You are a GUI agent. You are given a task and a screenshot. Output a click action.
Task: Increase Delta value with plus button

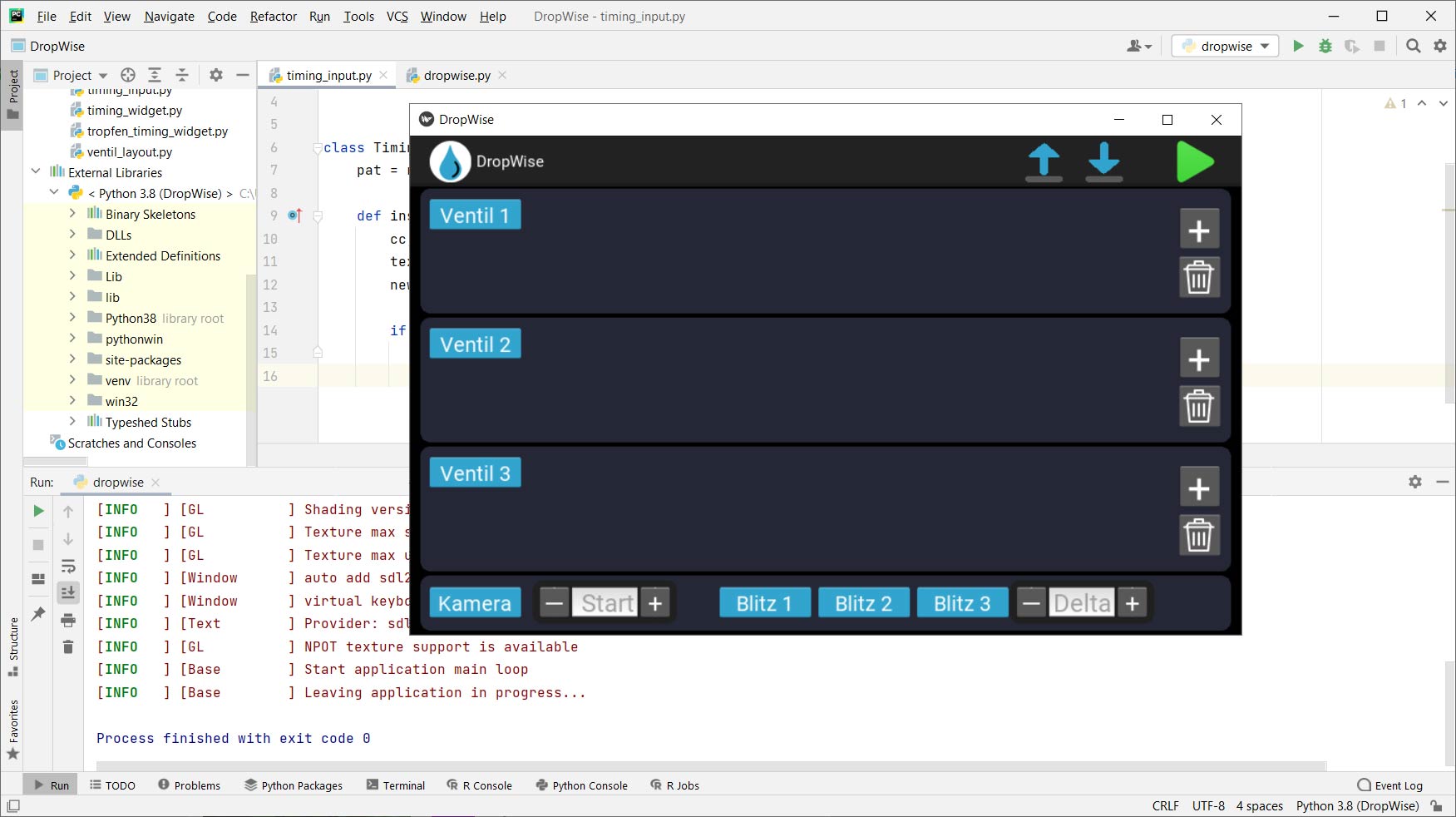click(1132, 603)
